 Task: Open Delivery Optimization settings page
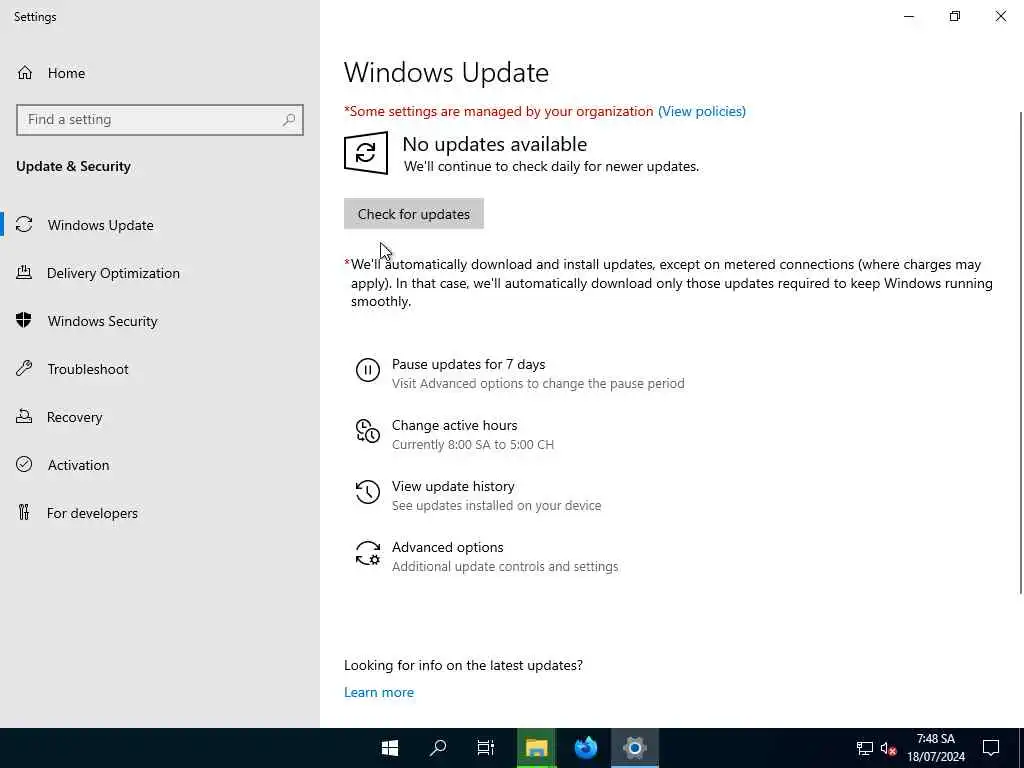point(160,273)
